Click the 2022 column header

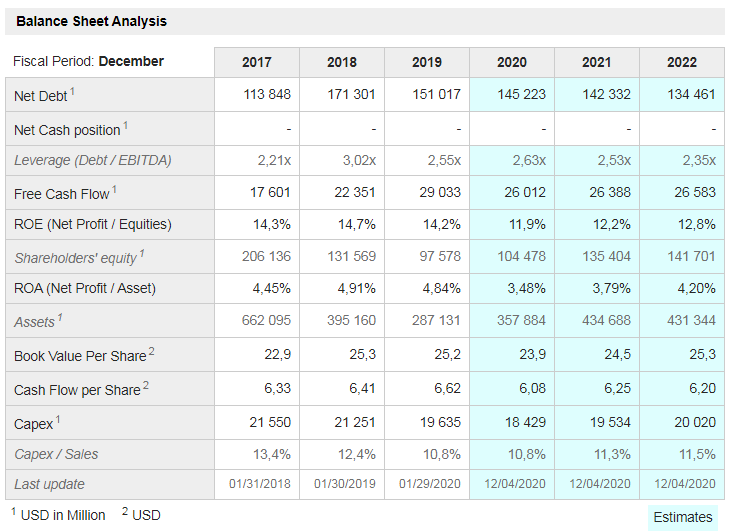pyautogui.click(x=682, y=62)
